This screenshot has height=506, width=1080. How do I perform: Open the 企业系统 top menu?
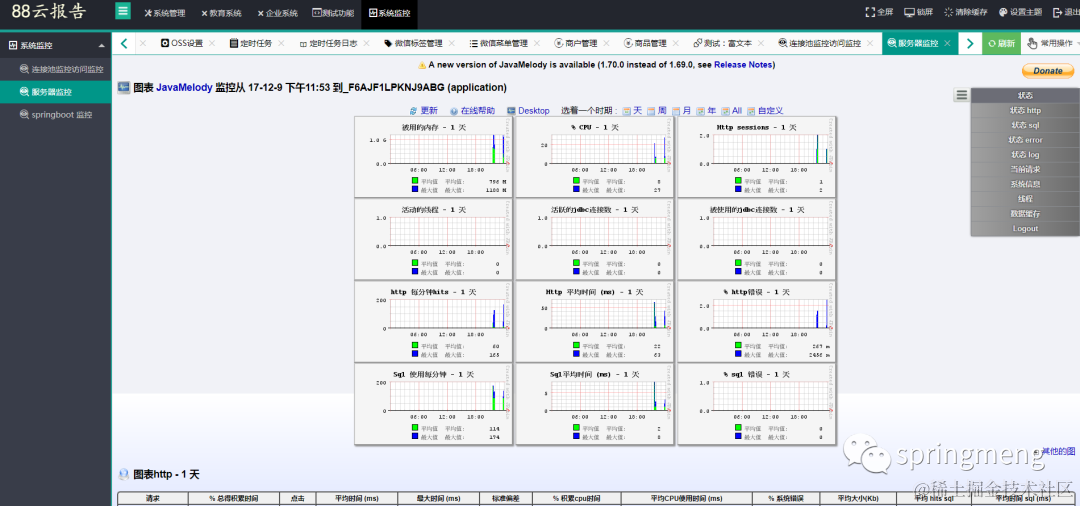pyautogui.click(x=278, y=13)
